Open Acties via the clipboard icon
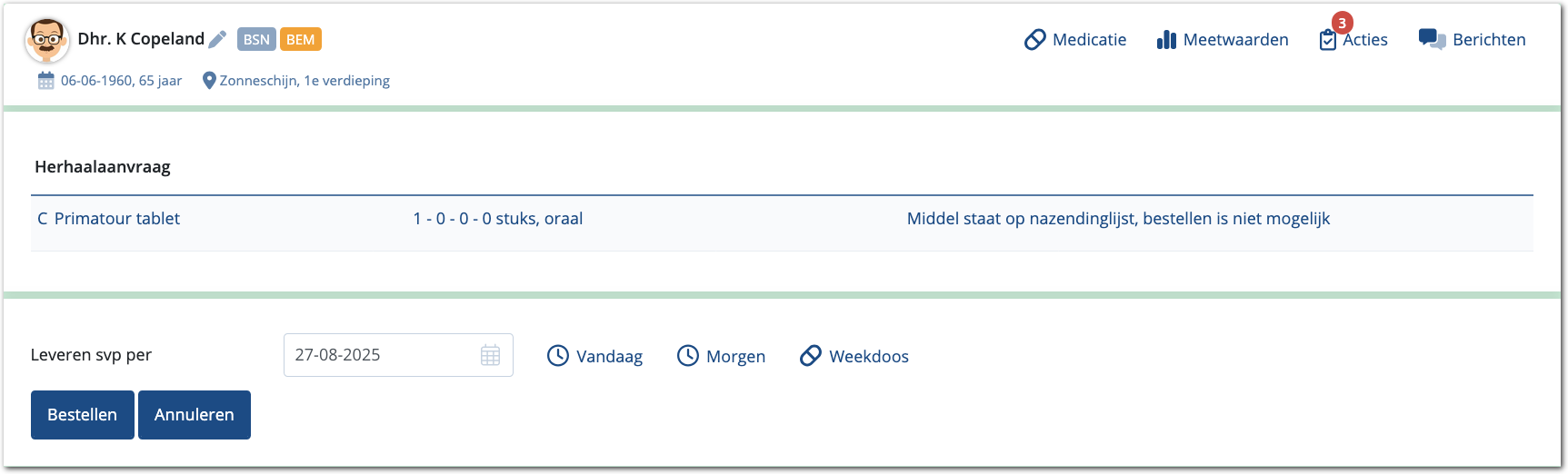1568x474 pixels. point(1328,40)
